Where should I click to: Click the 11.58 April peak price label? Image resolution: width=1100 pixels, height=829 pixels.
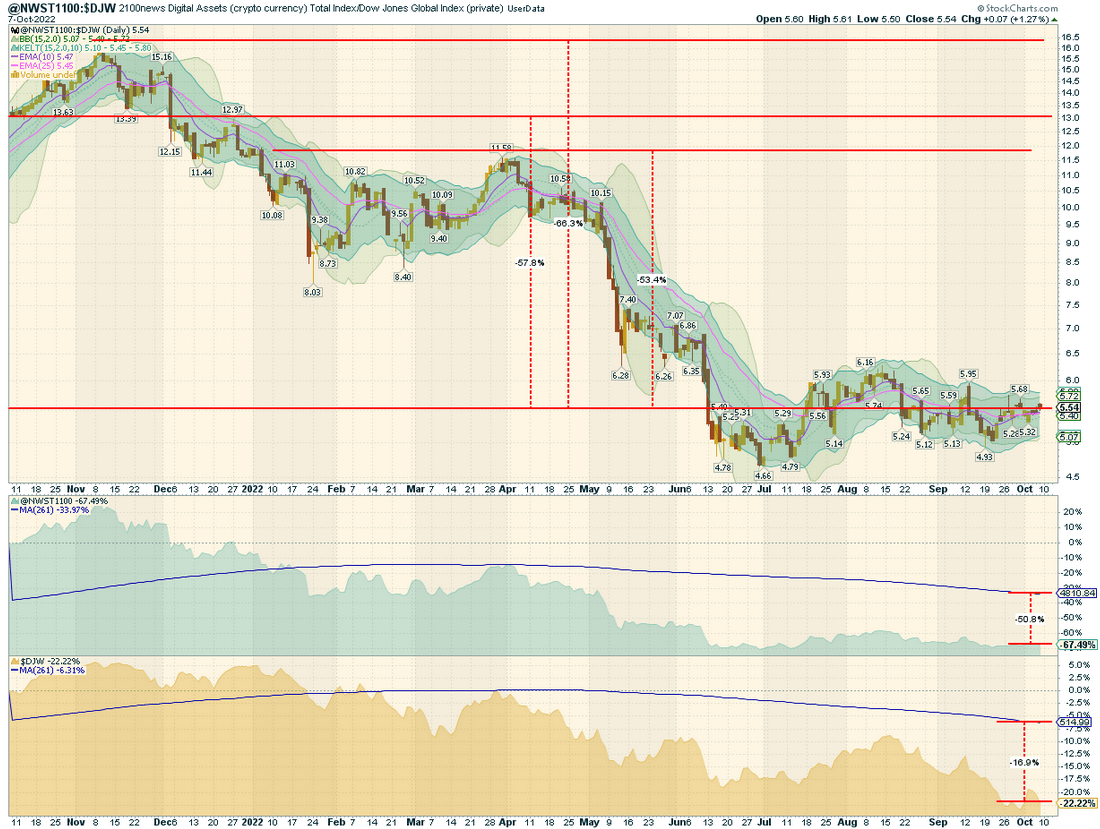502,148
